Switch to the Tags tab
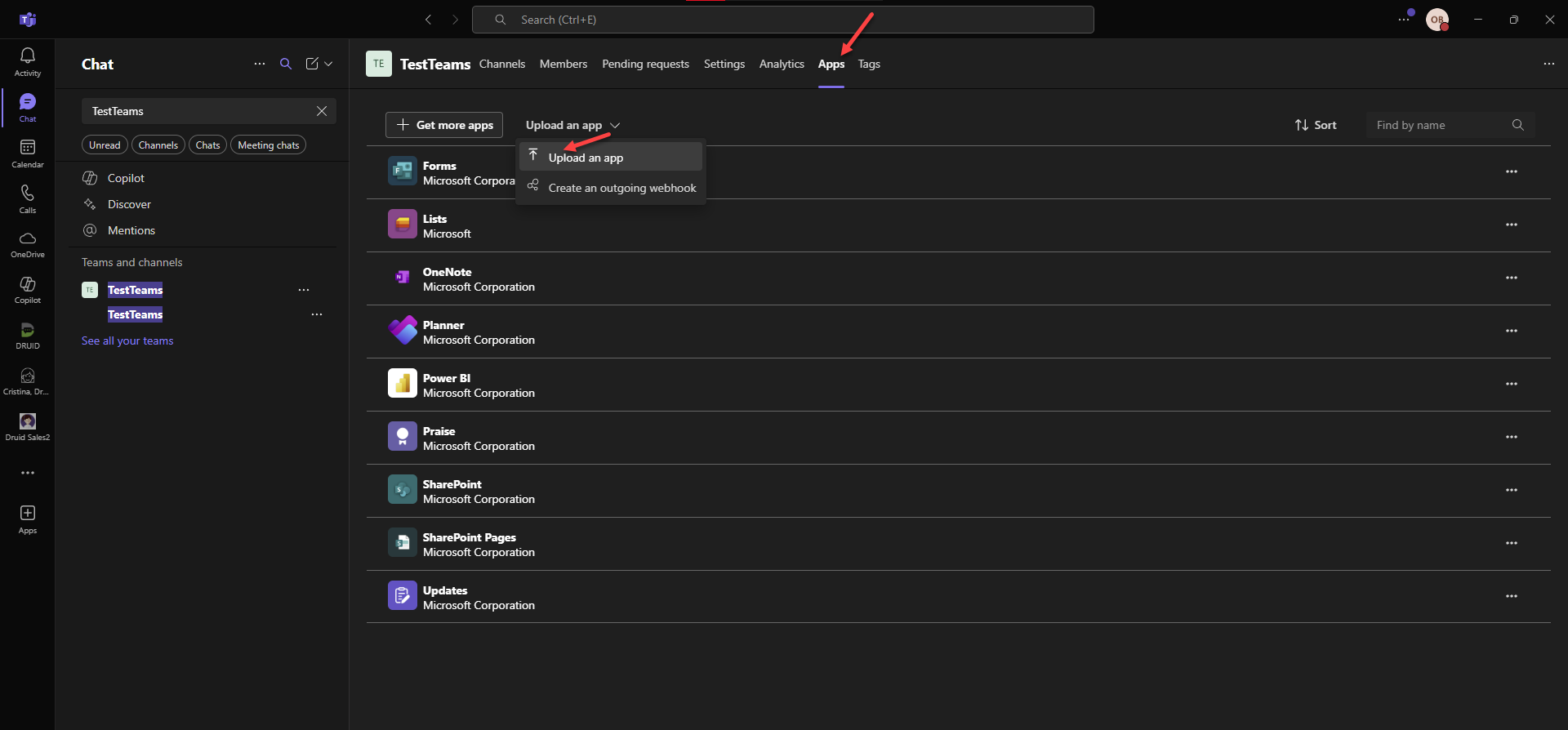1568x730 pixels. pos(869,64)
